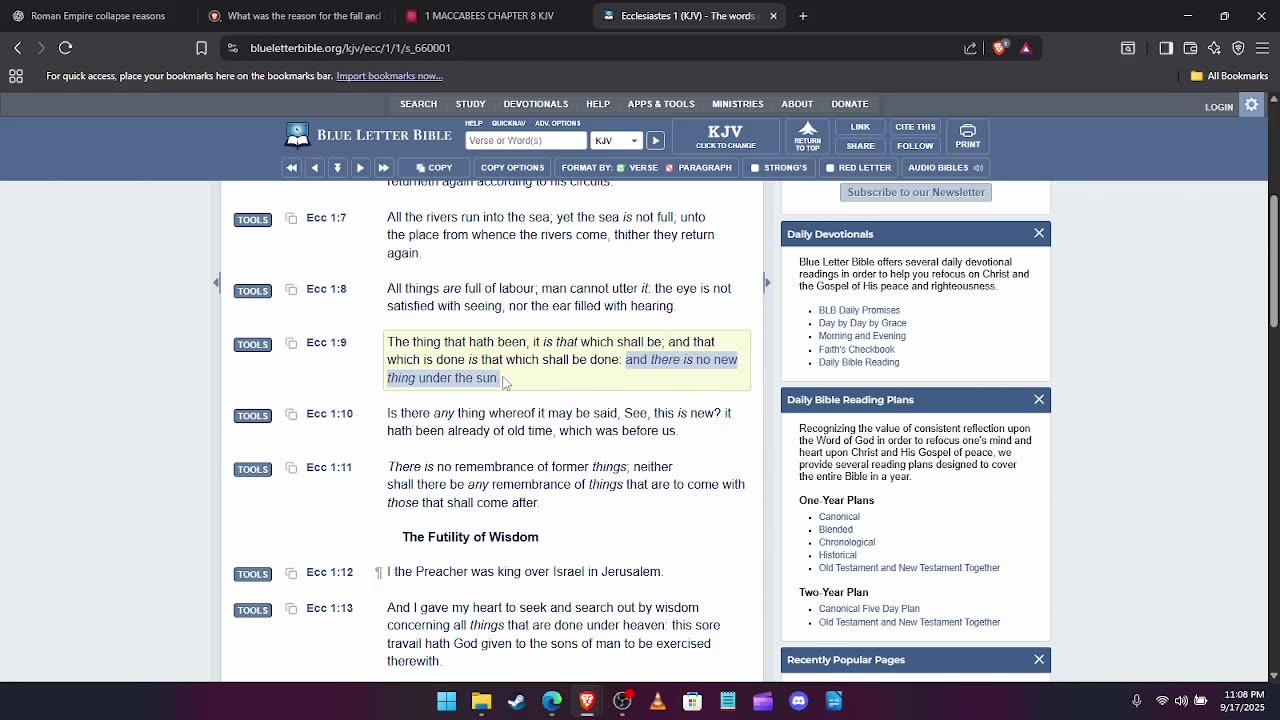1280x720 pixels.
Task: Open the KJV translation dropdown
Action: tap(616, 141)
